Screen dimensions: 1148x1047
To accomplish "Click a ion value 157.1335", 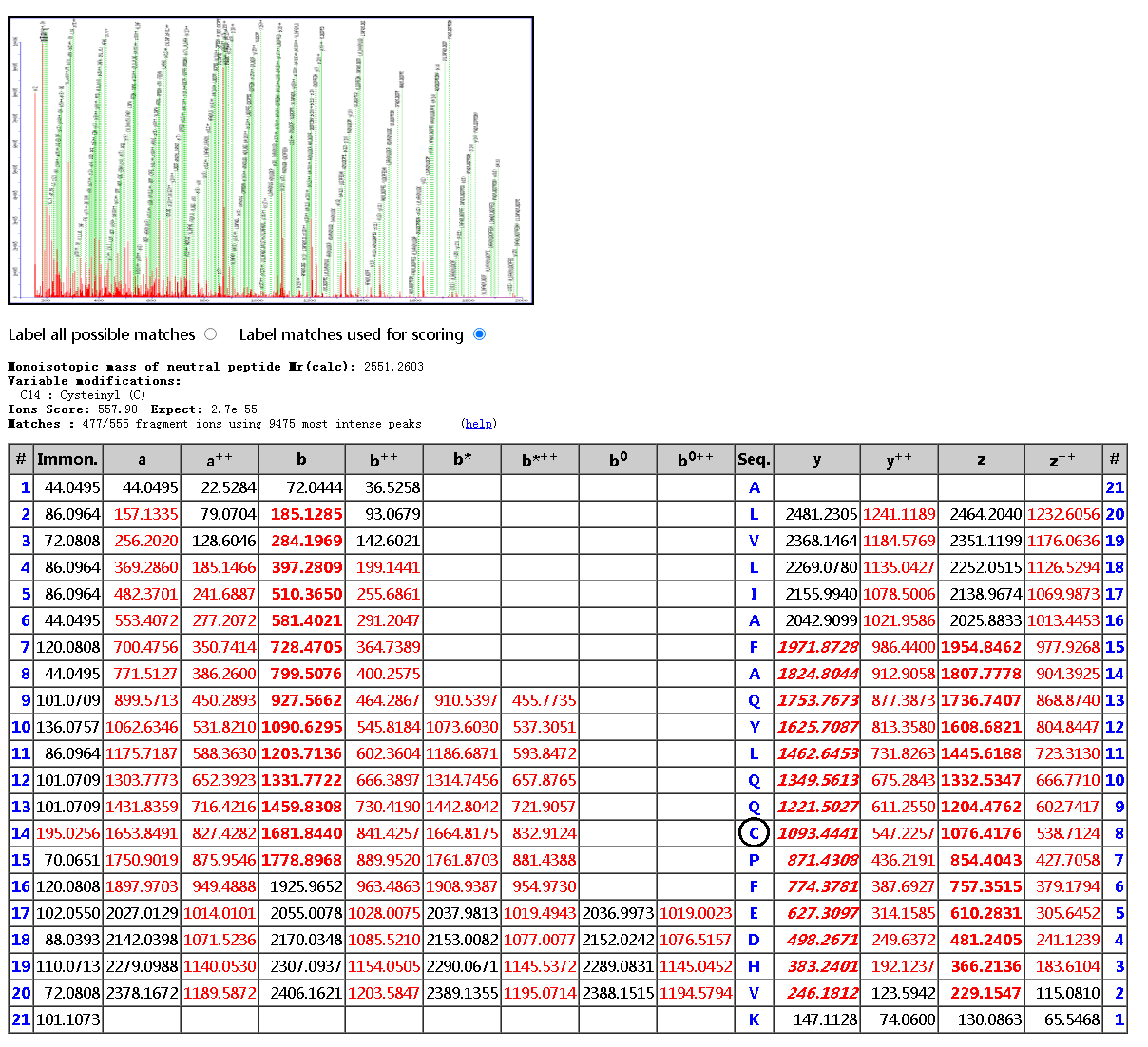I will coord(145,514).
